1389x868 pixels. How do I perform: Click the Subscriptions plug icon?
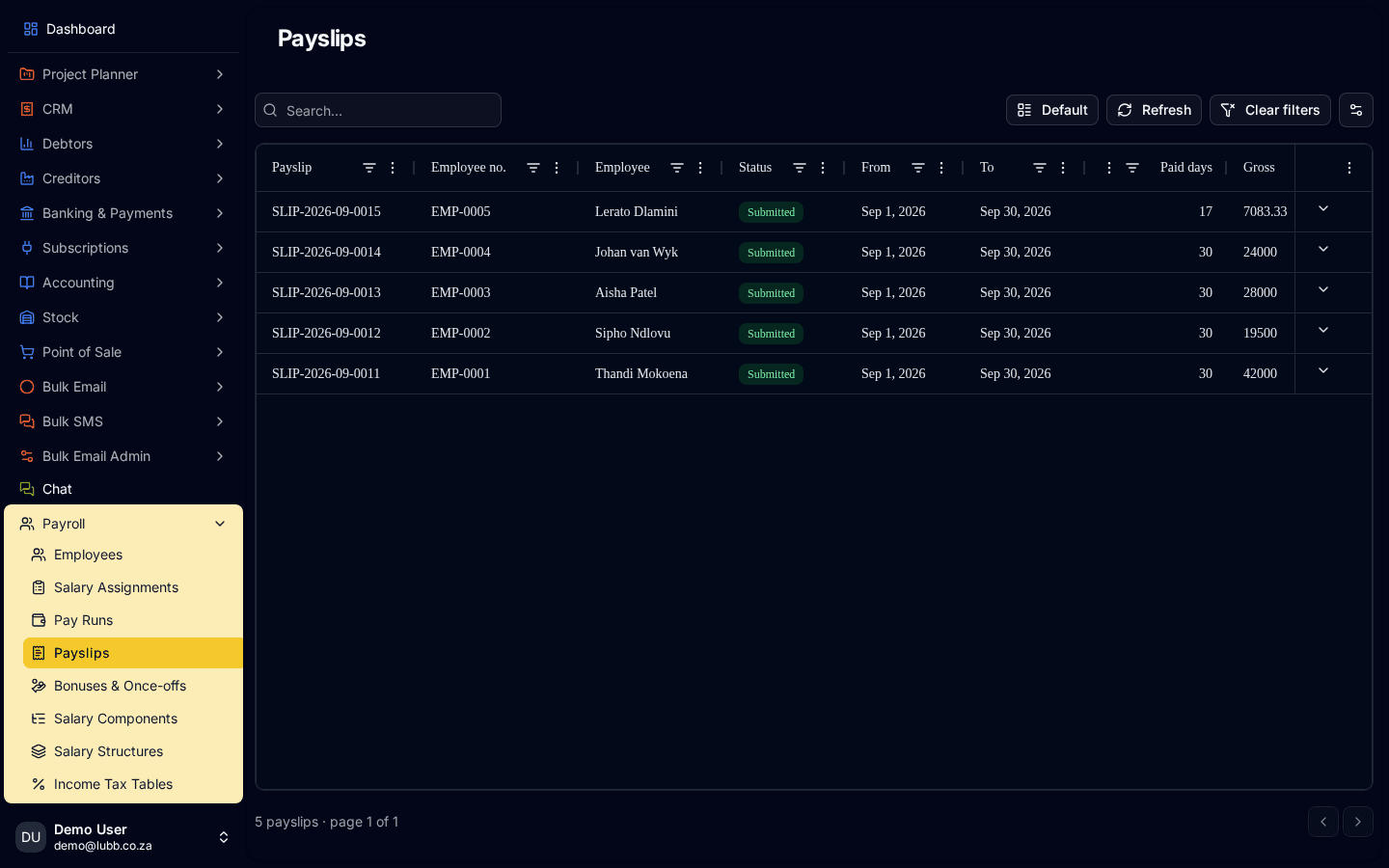[27, 248]
